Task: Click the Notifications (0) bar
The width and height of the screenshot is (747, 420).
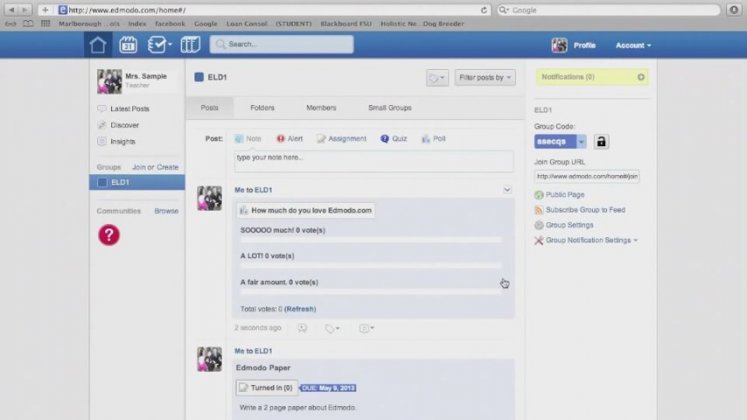Action: (x=592, y=77)
